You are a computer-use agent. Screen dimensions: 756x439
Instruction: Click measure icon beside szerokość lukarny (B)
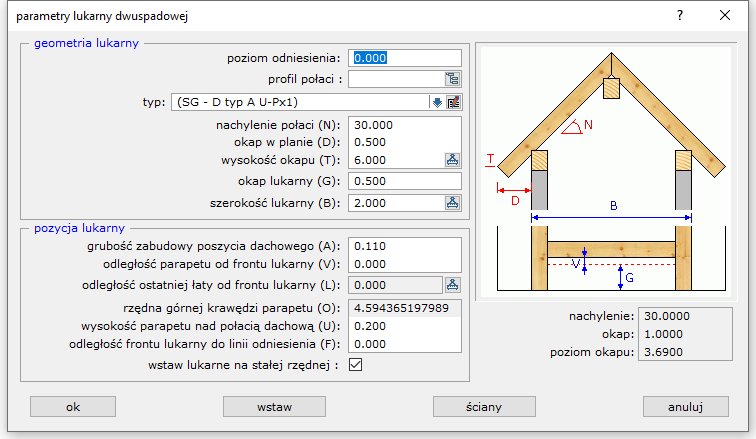click(452, 203)
